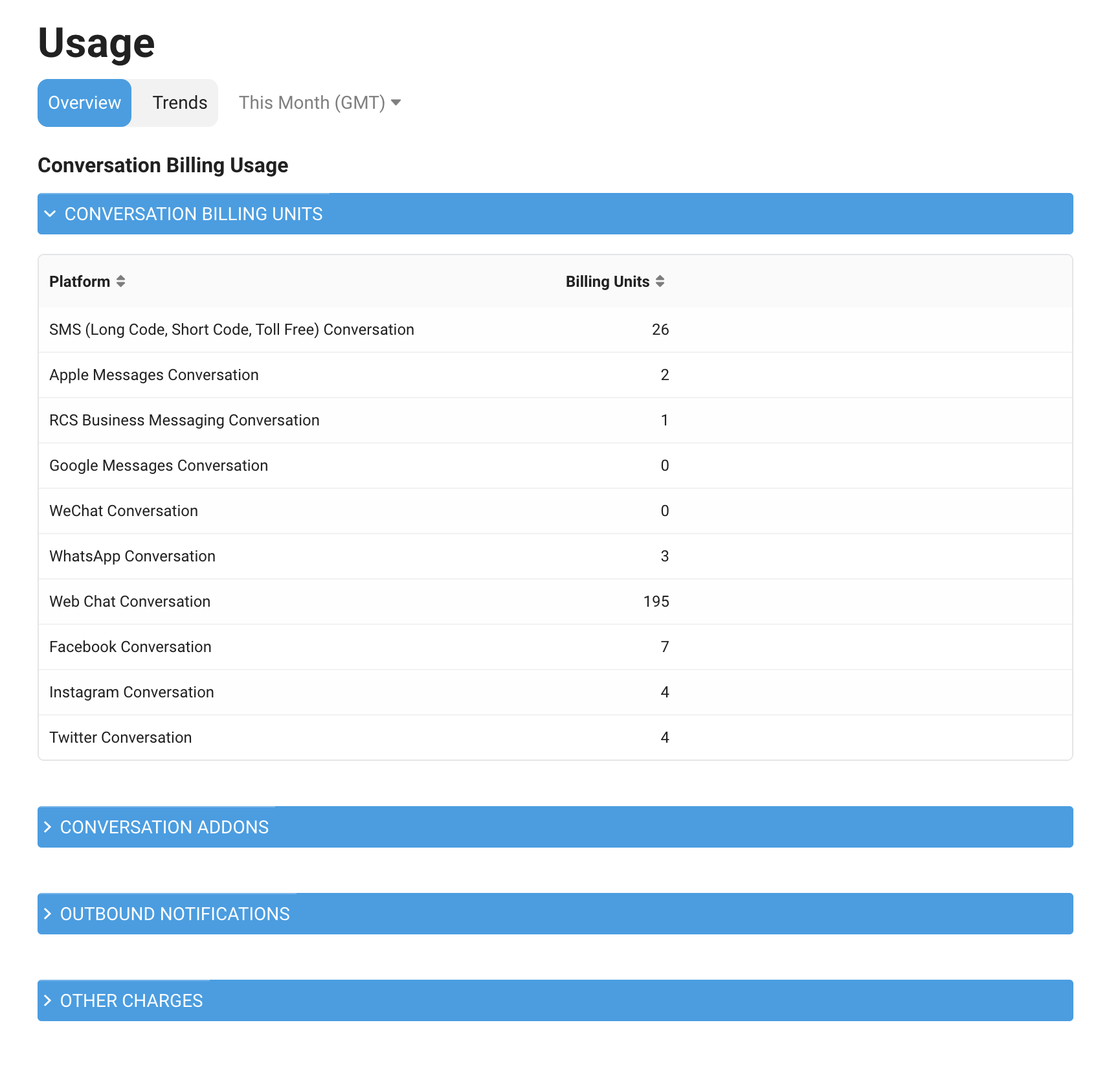Select the Google Messages Conversation row
Image resolution: width=1120 pixels, height=1071 pixels.
[x=555, y=466]
